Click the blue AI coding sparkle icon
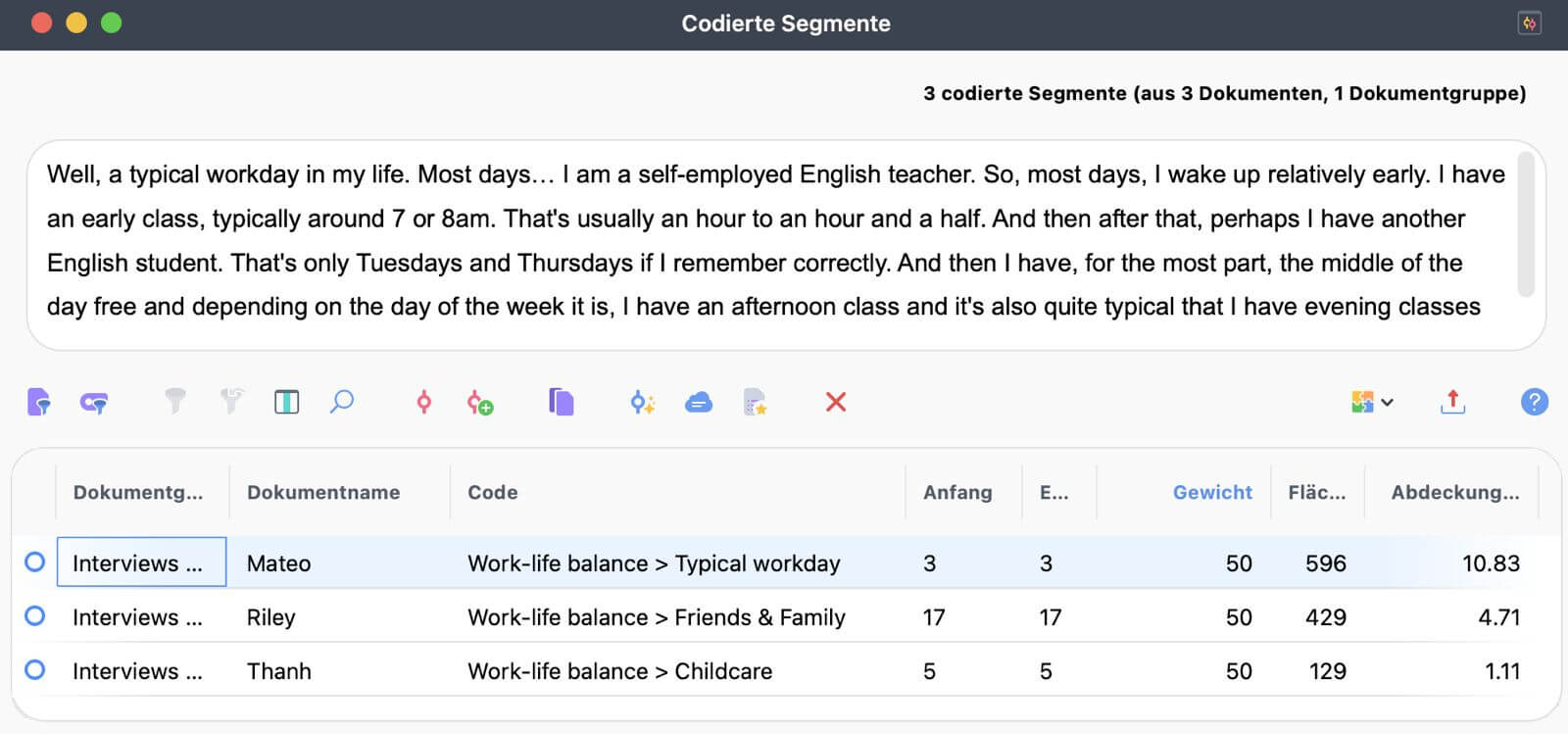 pos(642,402)
